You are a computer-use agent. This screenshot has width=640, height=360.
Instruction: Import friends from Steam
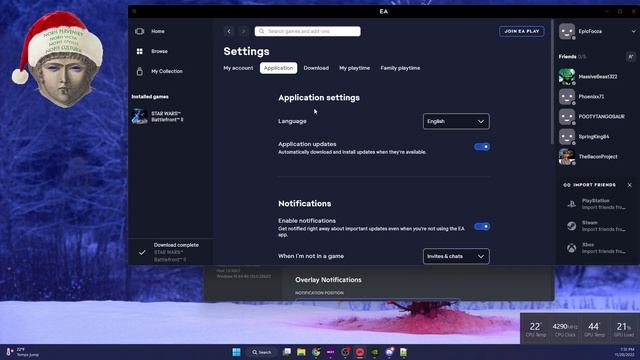(x=597, y=226)
